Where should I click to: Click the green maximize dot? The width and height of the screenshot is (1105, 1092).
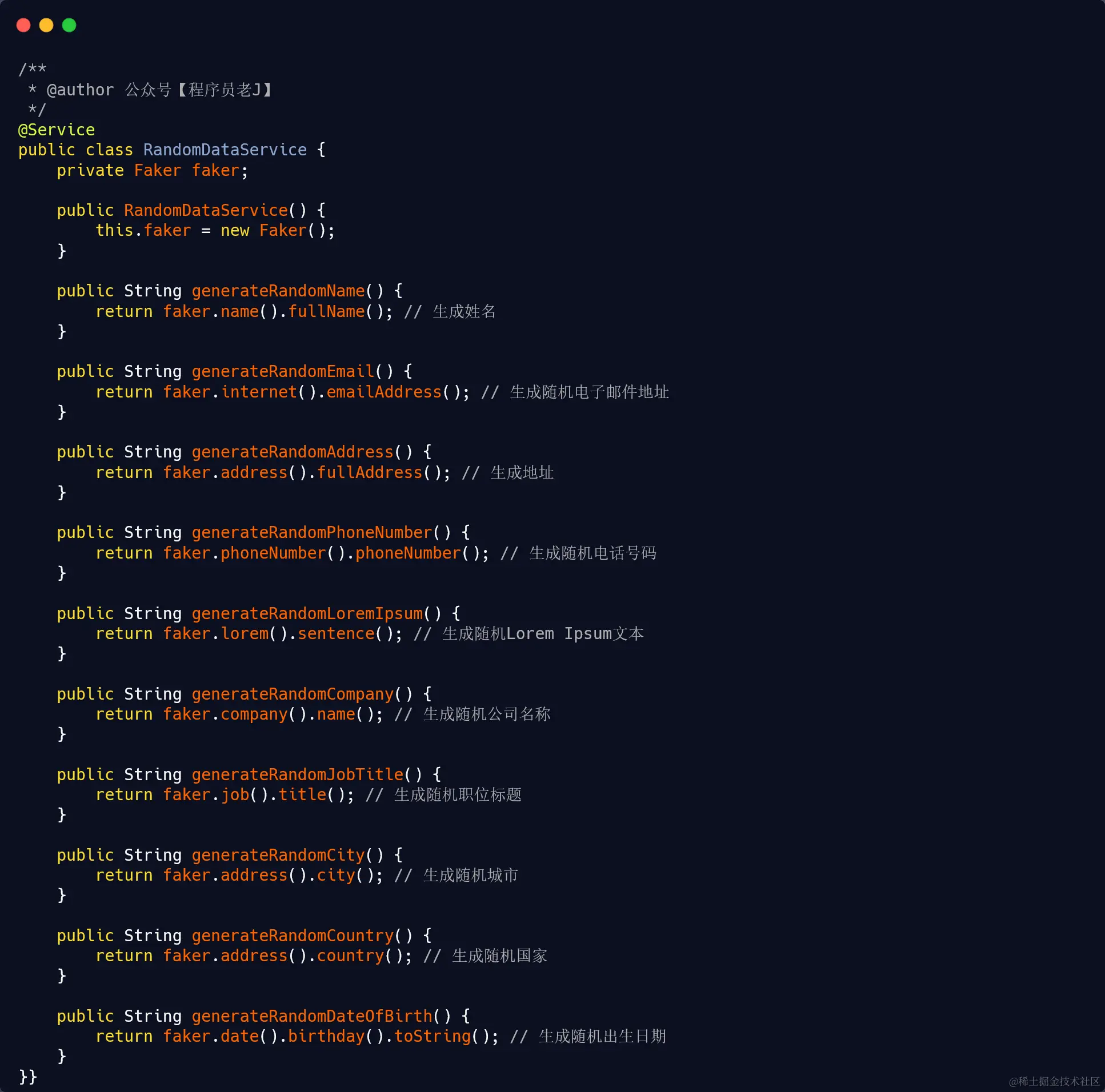69,25
